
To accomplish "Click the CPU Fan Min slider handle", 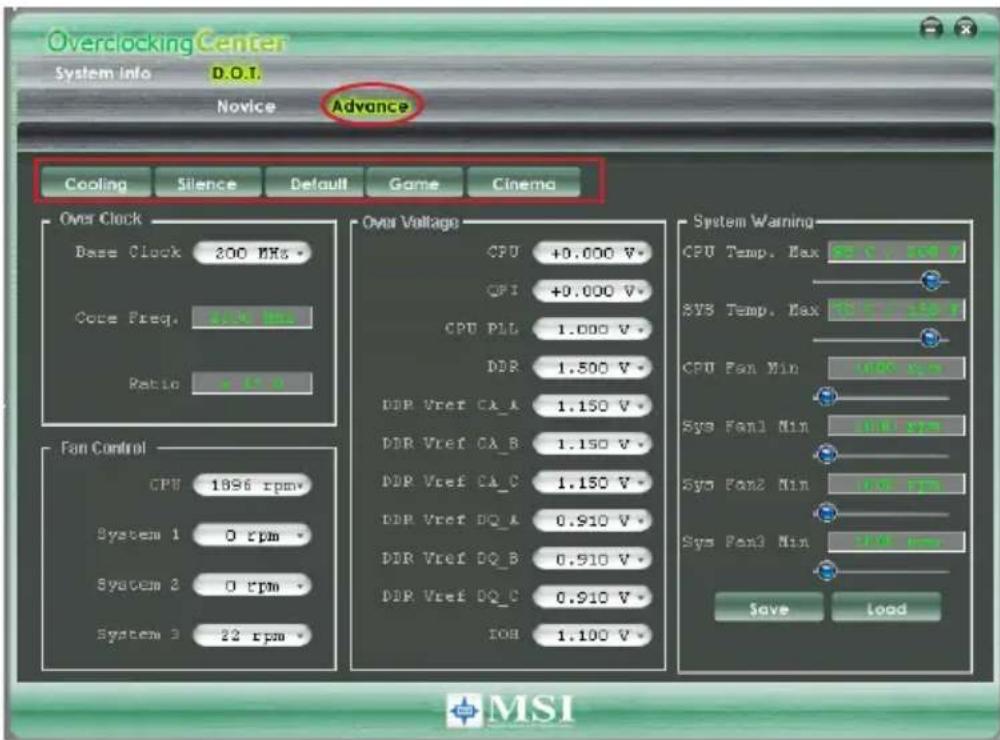I will pyautogui.click(x=827, y=397).
